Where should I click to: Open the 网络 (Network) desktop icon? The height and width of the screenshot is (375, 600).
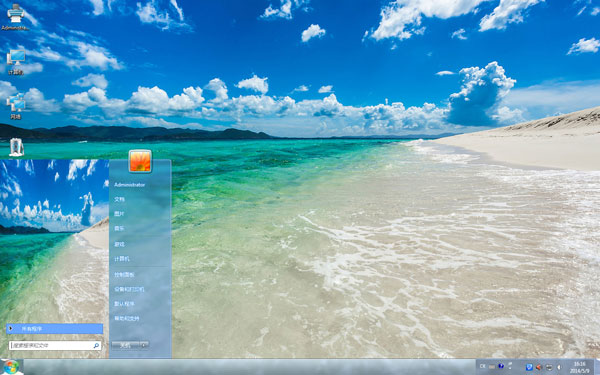click(16, 105)
